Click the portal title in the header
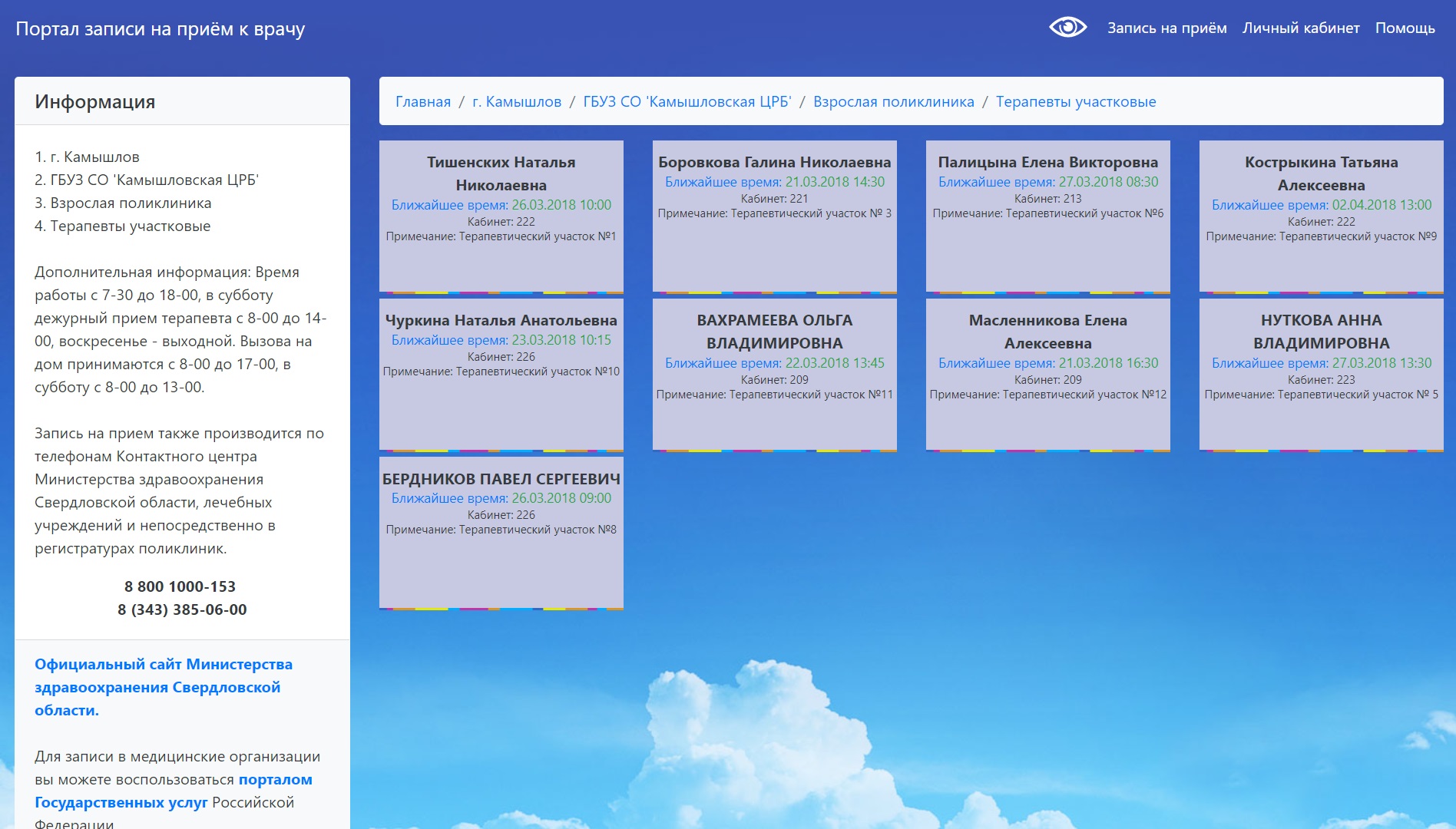Image resolution: width=1456 pixels, height=829 pixels. click(160, 29)
